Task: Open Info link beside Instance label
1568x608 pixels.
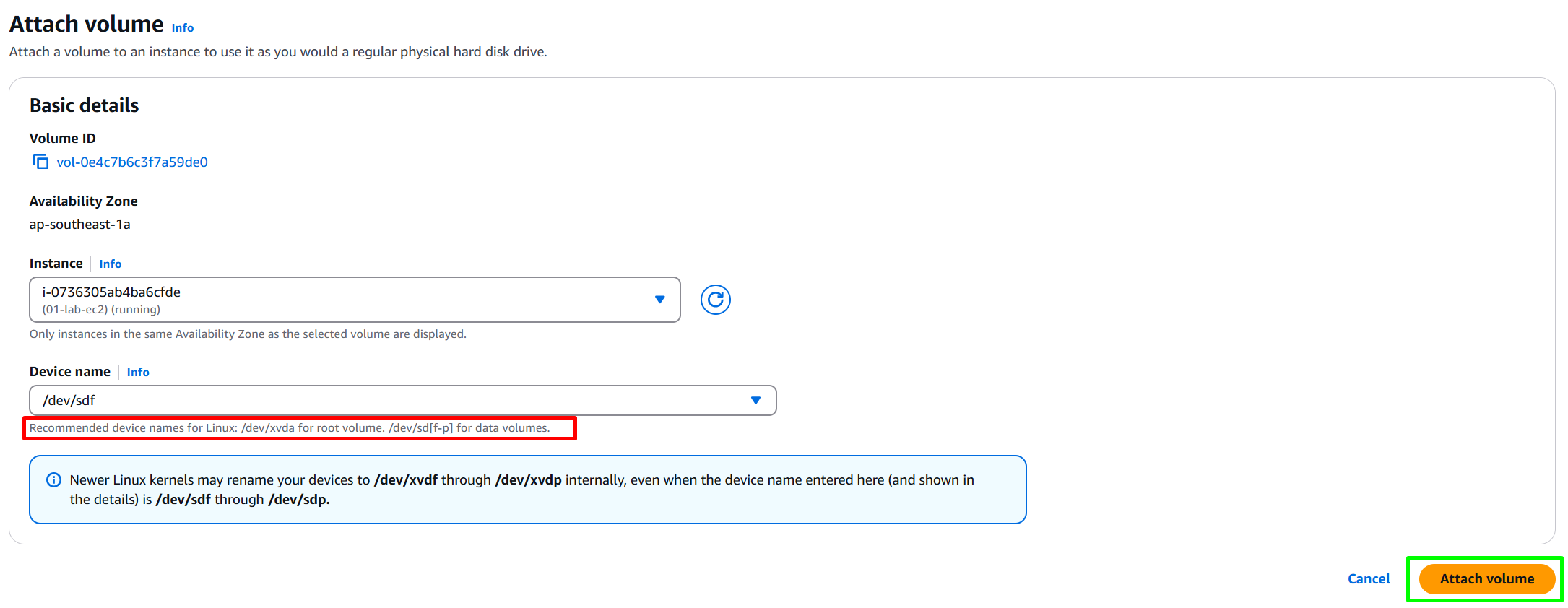Action: pyautogui.click(x=111, y=264)
